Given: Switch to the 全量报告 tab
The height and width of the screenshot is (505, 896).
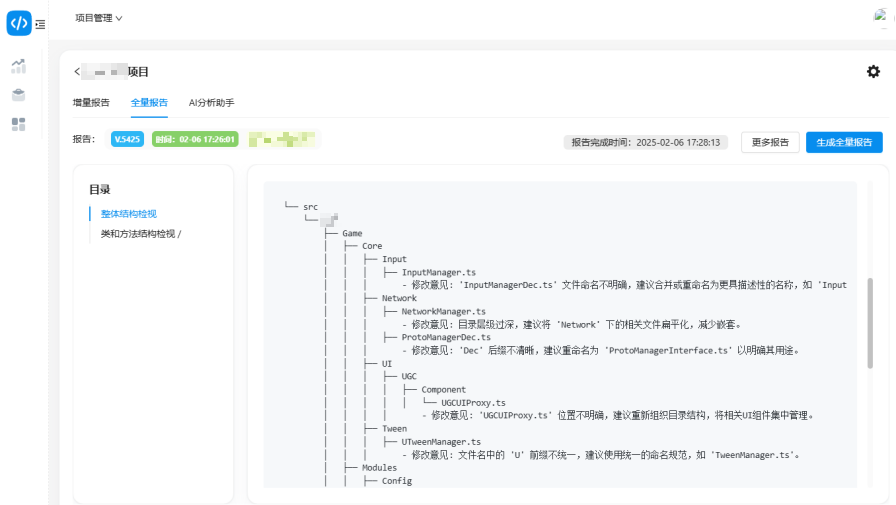Looking at the screenshot, I should tap(149, 103).
